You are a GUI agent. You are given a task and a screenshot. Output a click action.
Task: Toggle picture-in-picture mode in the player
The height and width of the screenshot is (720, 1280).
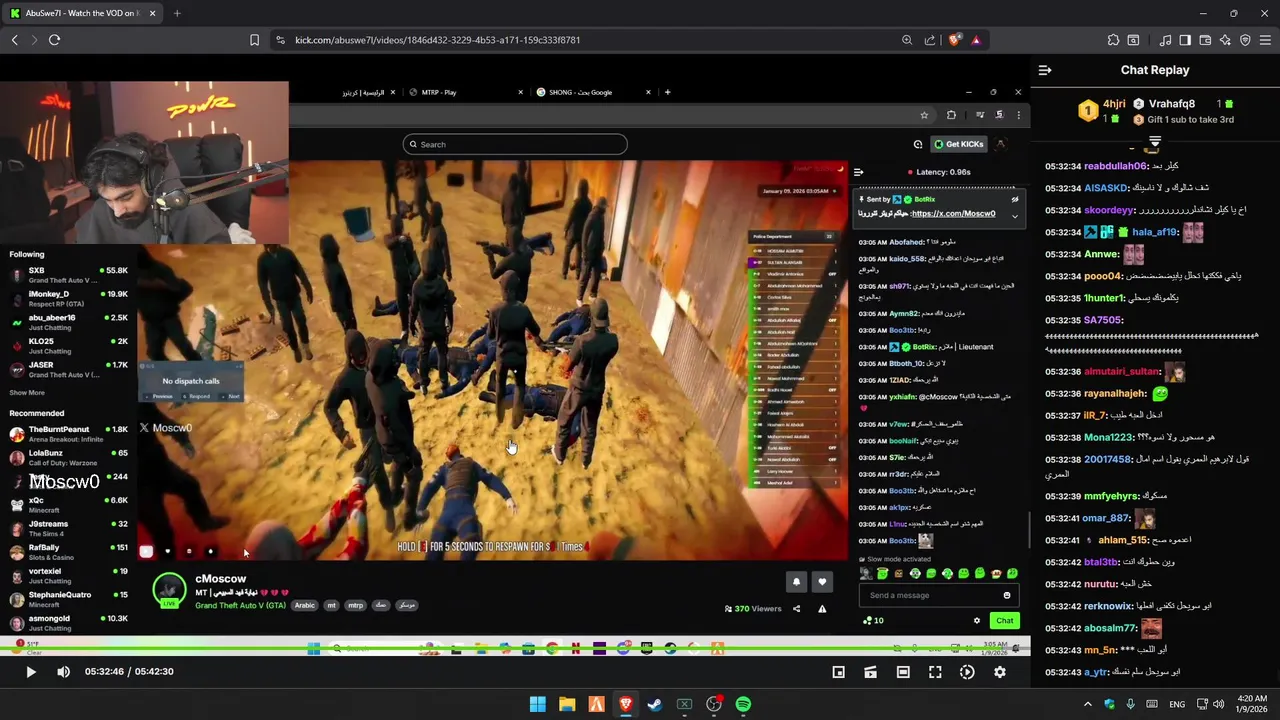pyautogui.click(x=838, y=672)
